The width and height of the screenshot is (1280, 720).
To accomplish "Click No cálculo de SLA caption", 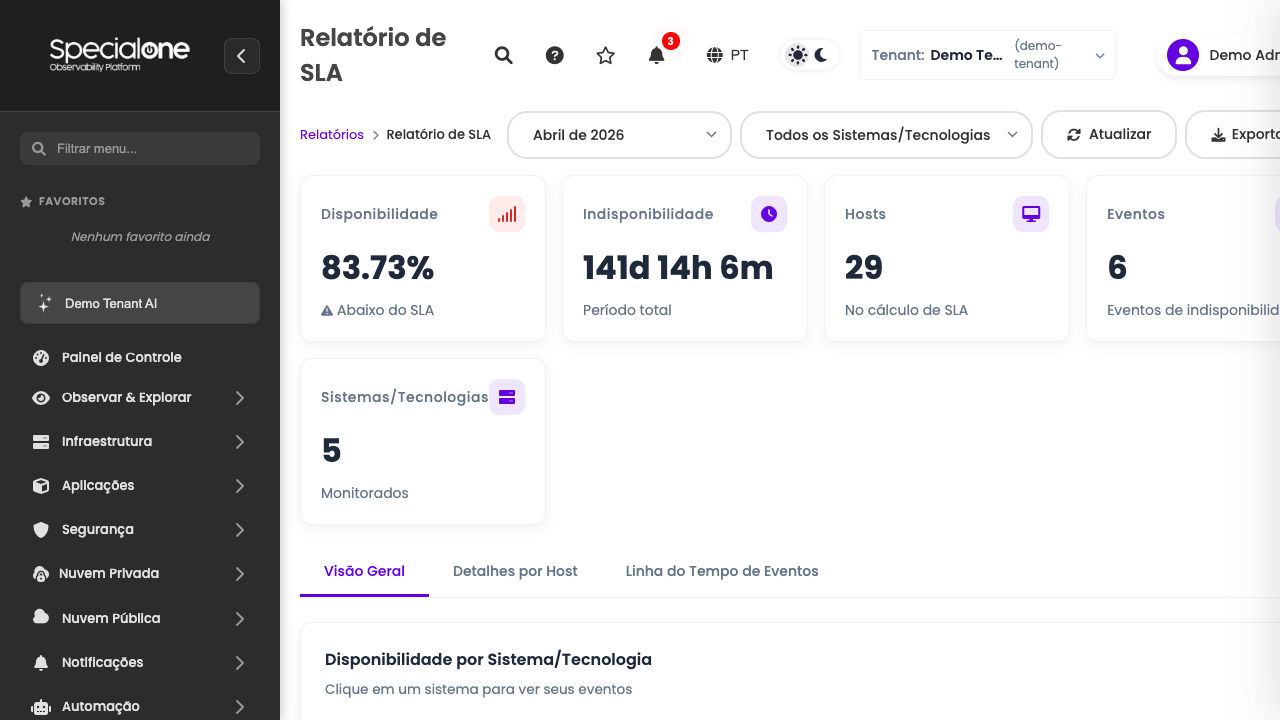I will pyautogui.click(x=906, y=310).
